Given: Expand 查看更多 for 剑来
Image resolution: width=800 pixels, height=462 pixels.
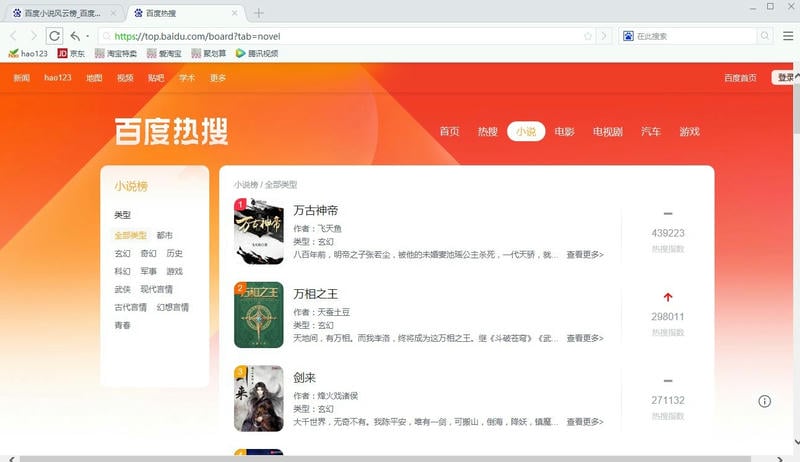Looking at the screenshot, I should [585, 422].
